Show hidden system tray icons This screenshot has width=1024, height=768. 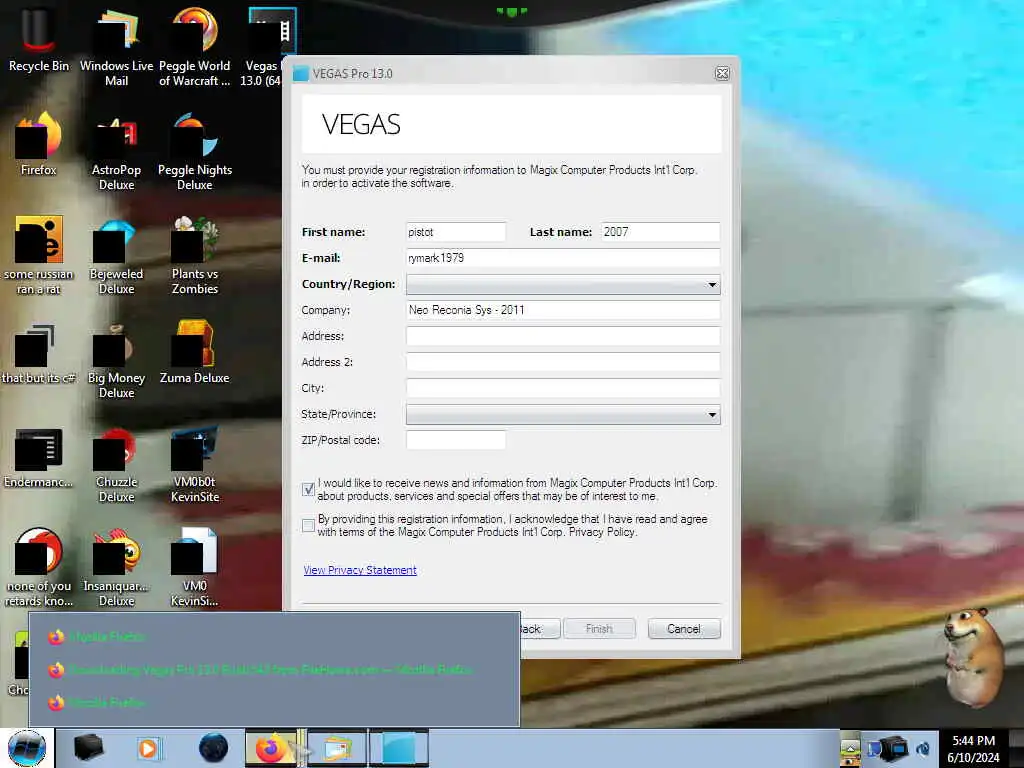click(x=850, y=749)
